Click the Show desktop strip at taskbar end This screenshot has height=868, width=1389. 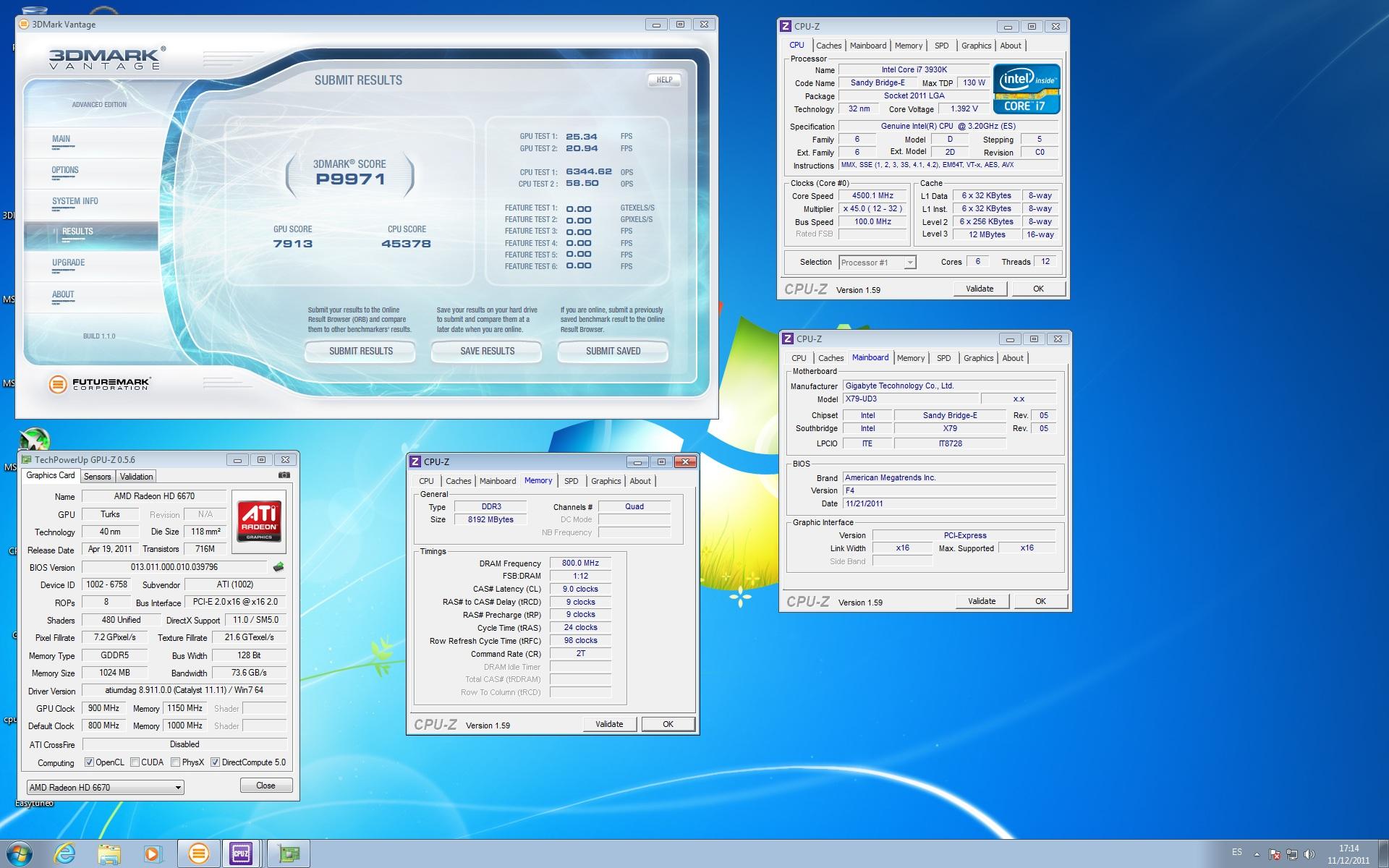1383,854
